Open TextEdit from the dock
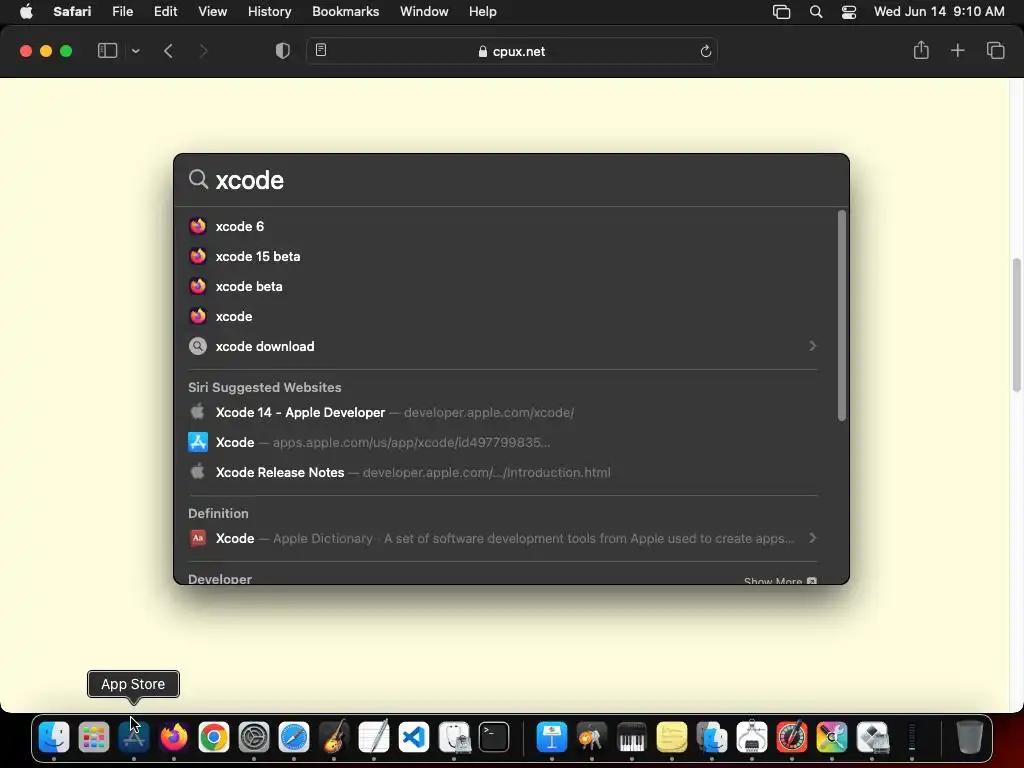Viewport: 1024px width, 768px height. click(x=374, y=737)
